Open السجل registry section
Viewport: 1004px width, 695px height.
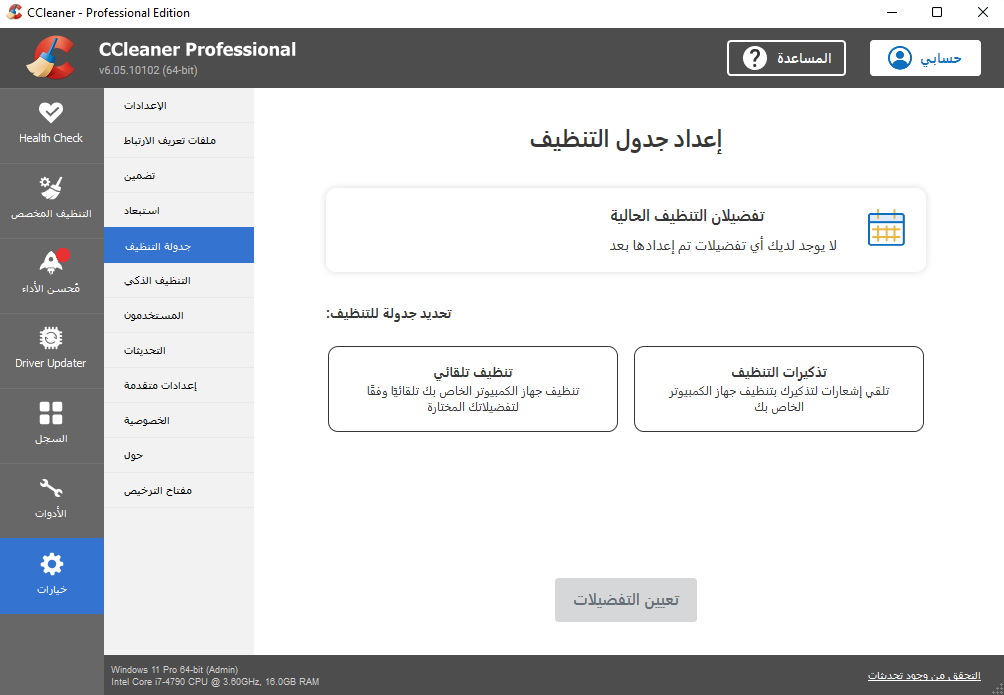pyautogui.click(x=51, y=425)
